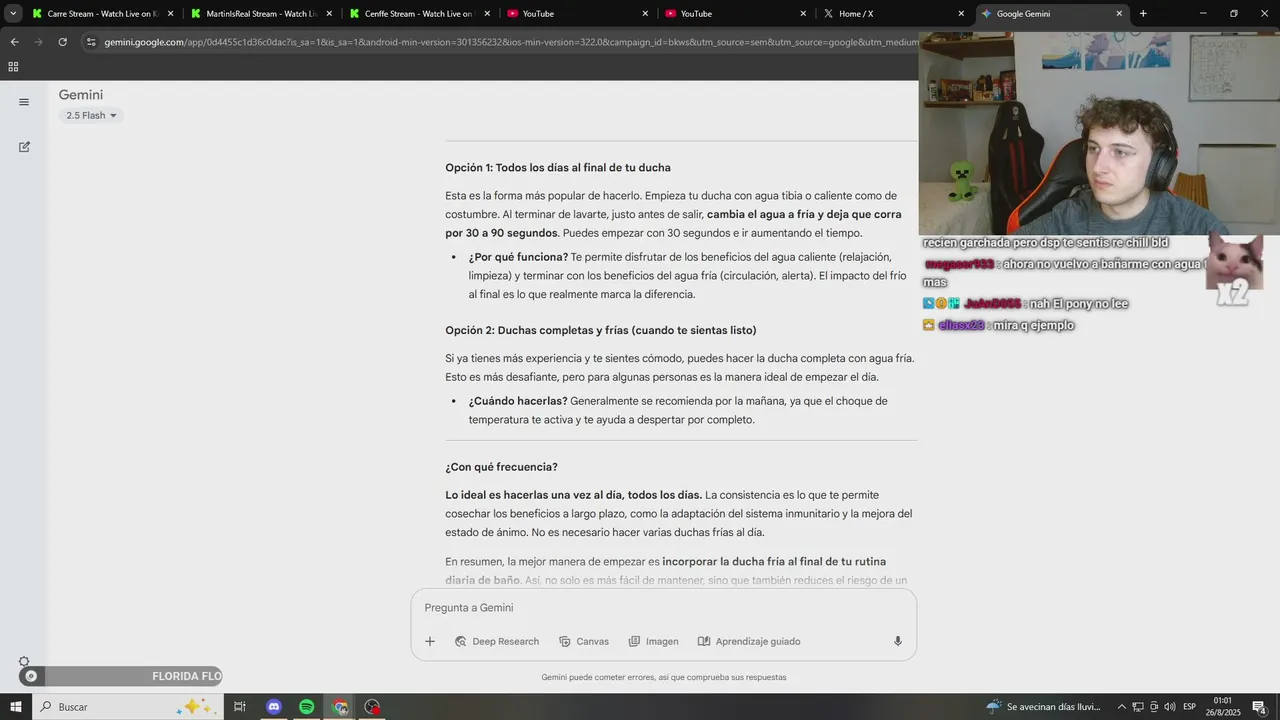1280x720 pixels.
Task: Open site information icon in address bar
Action: 91,42
